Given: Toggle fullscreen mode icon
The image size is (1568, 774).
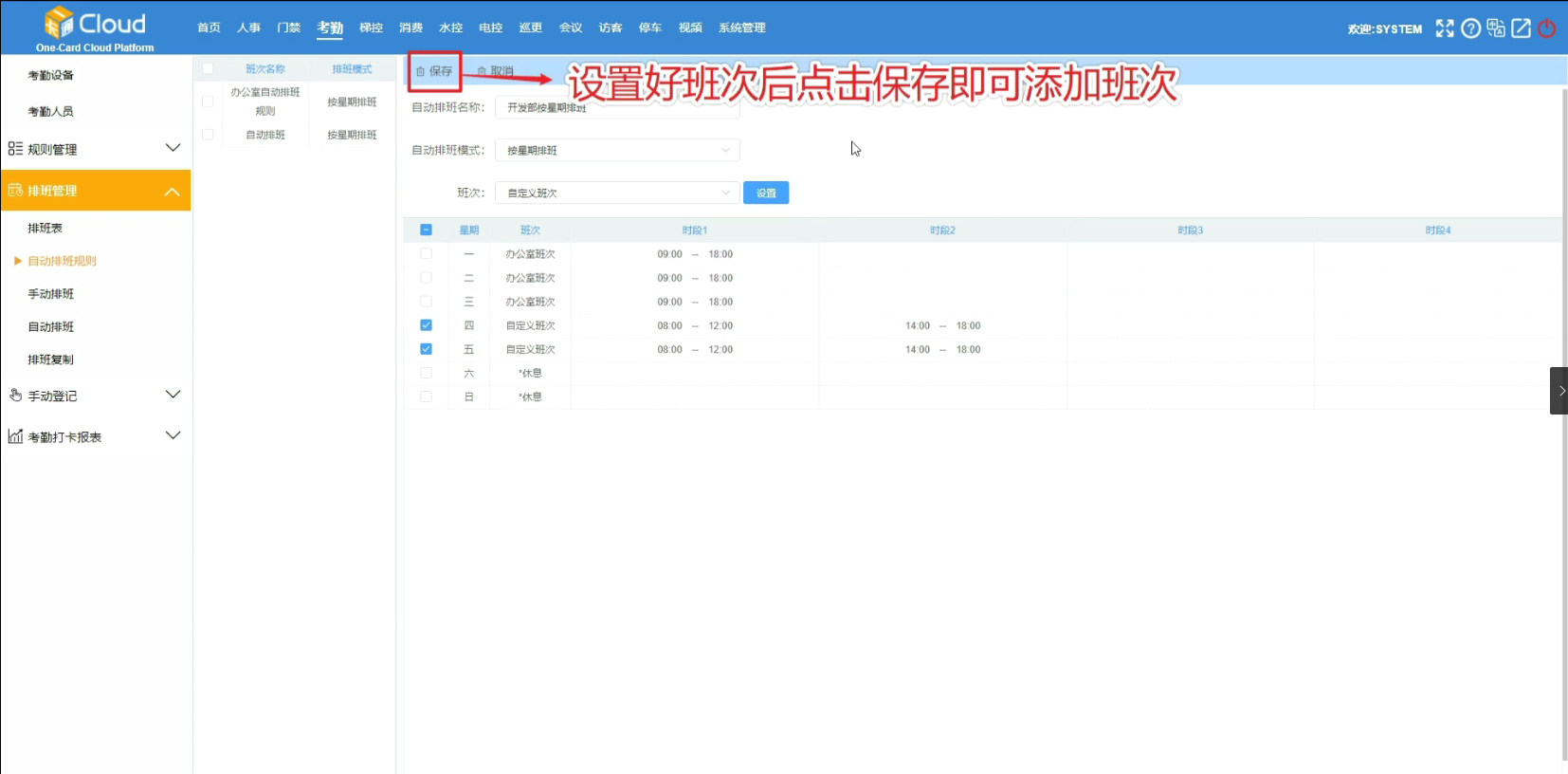Looking at the screenshot, I should click(1444, 28).
